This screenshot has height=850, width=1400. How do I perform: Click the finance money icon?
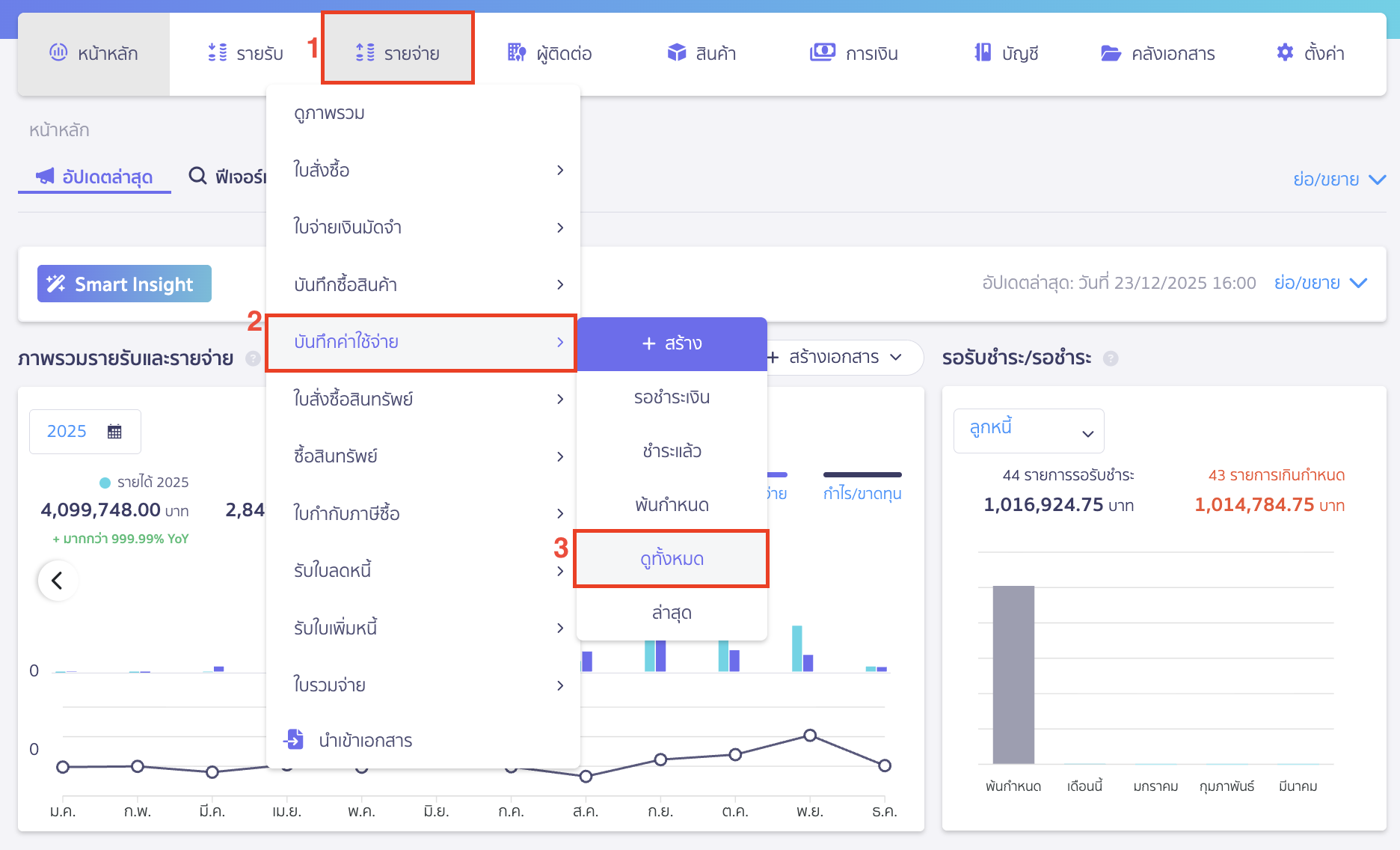tap(822, 52)
